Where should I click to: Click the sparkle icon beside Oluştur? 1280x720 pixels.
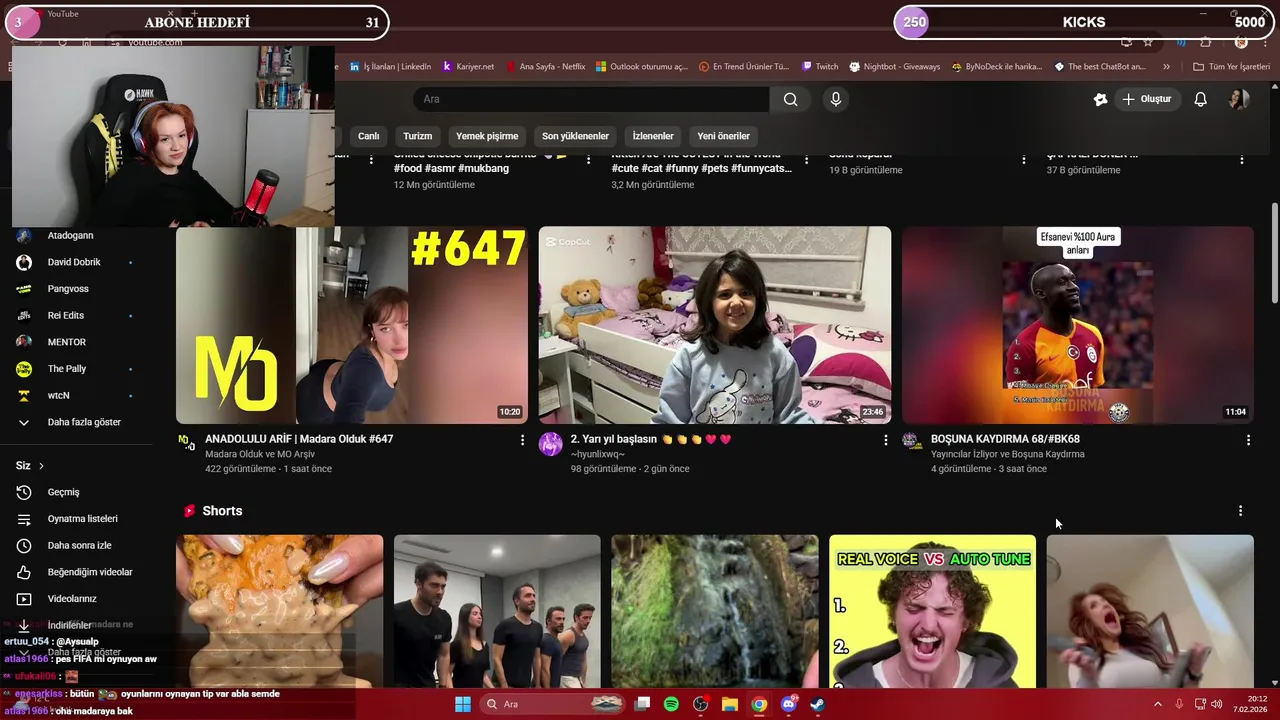(x=1100, y=99)
